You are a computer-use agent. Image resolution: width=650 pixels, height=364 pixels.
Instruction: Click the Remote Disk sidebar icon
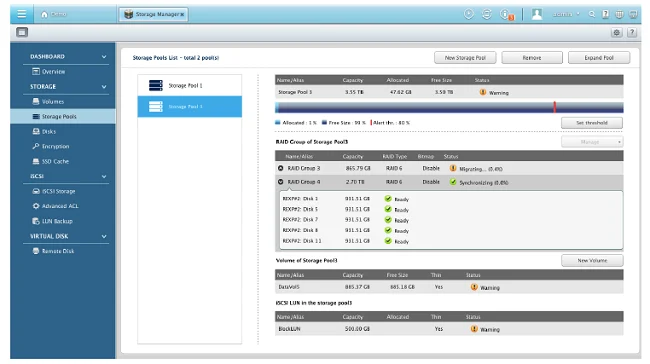[x=36, y=251]
